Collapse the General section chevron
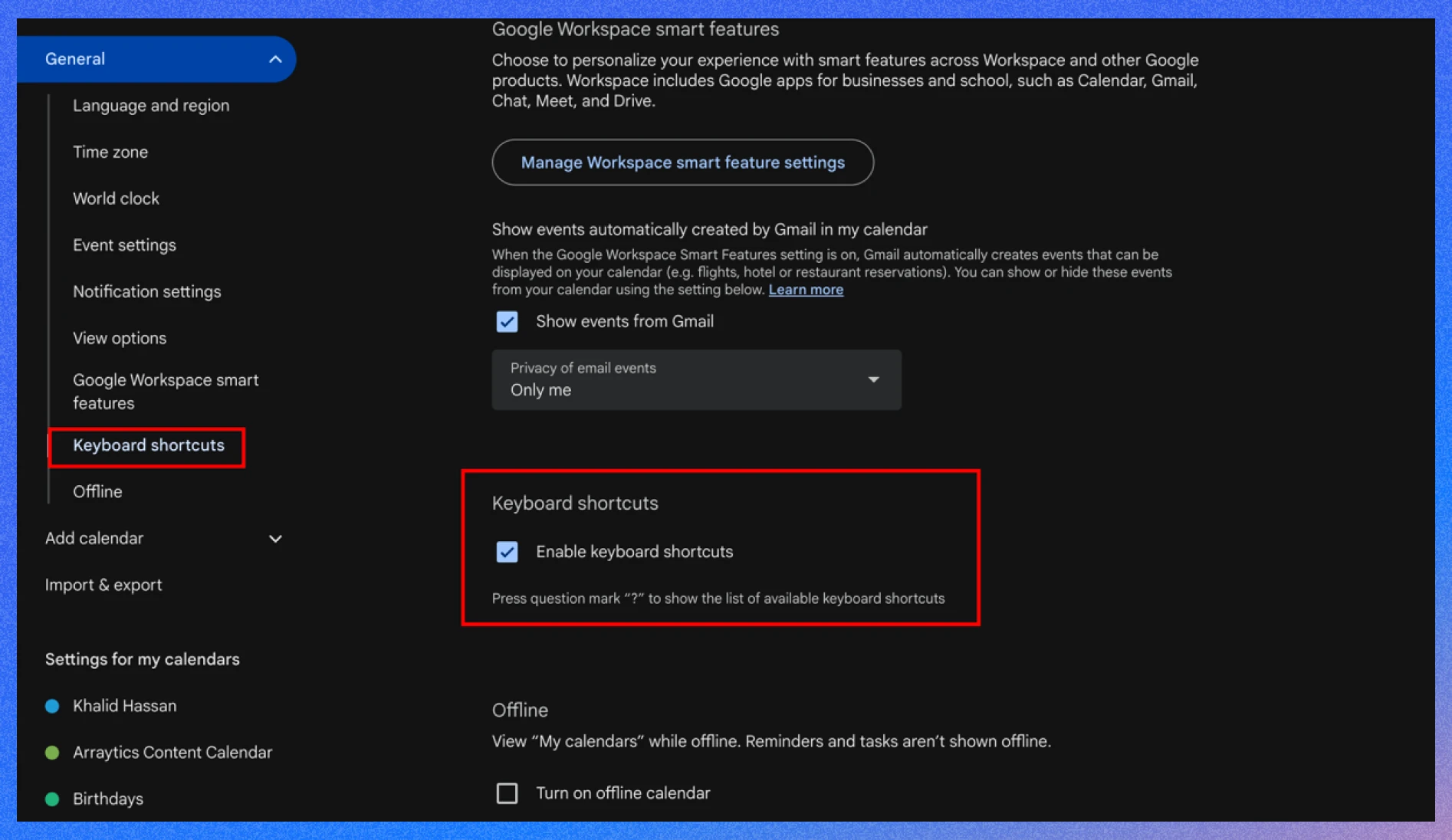The height and width of the screenshot is (840, 1452). click(275, 59)
